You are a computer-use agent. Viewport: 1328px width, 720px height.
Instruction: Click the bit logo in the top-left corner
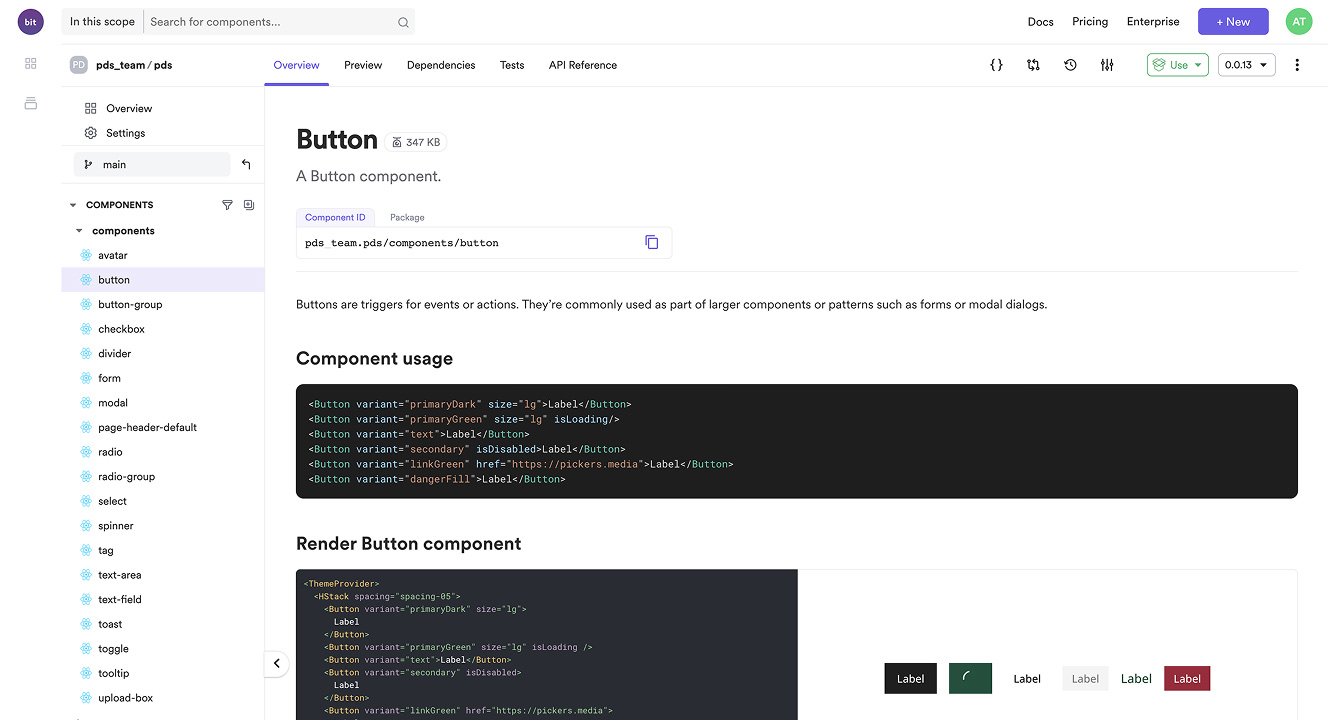point(31,21)
